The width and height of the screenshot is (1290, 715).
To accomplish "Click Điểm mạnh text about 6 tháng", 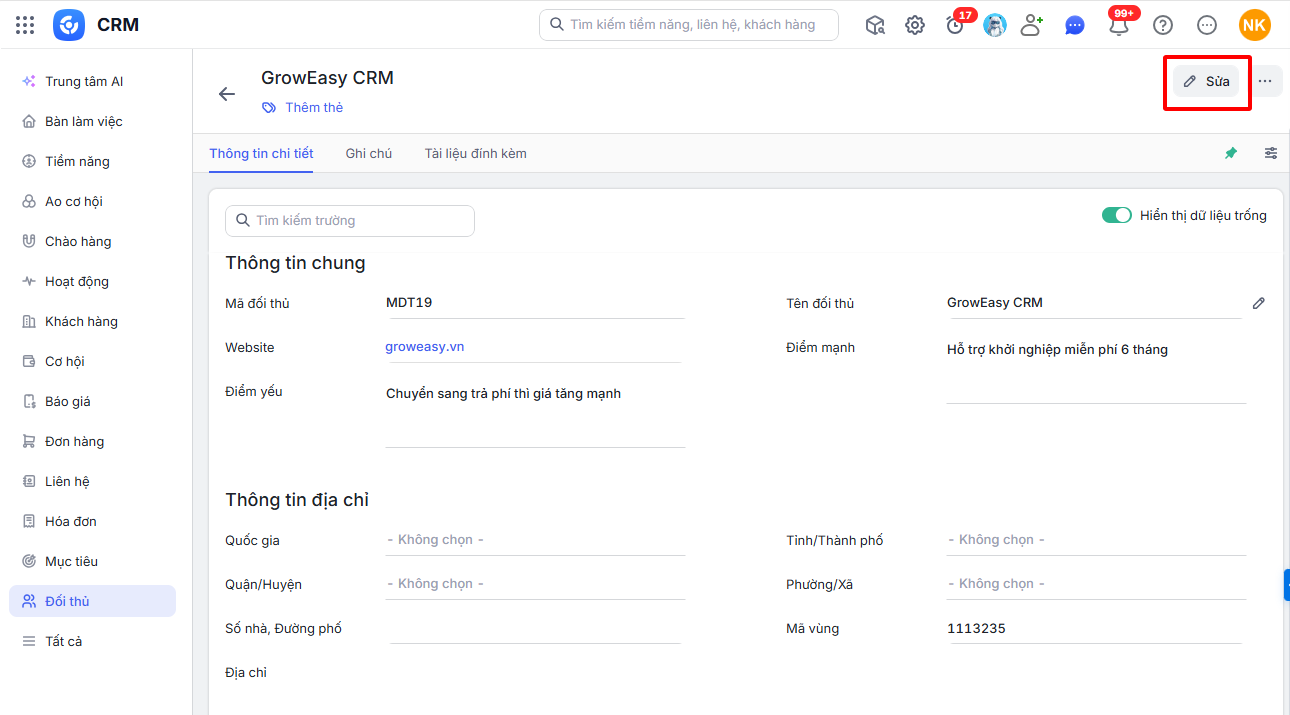I will (1057, 349).
